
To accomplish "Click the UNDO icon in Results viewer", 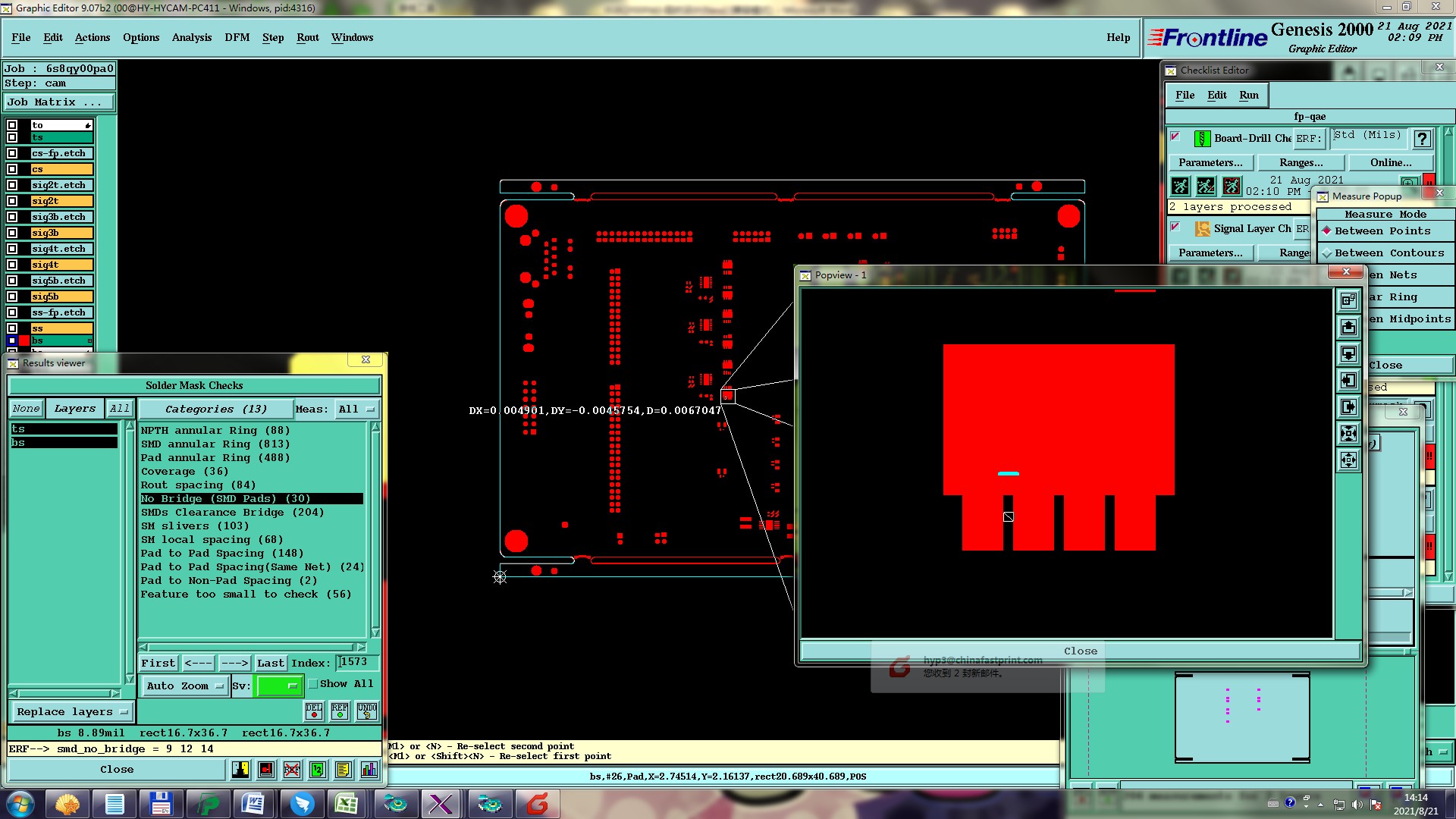I will [x=367, y=711].
